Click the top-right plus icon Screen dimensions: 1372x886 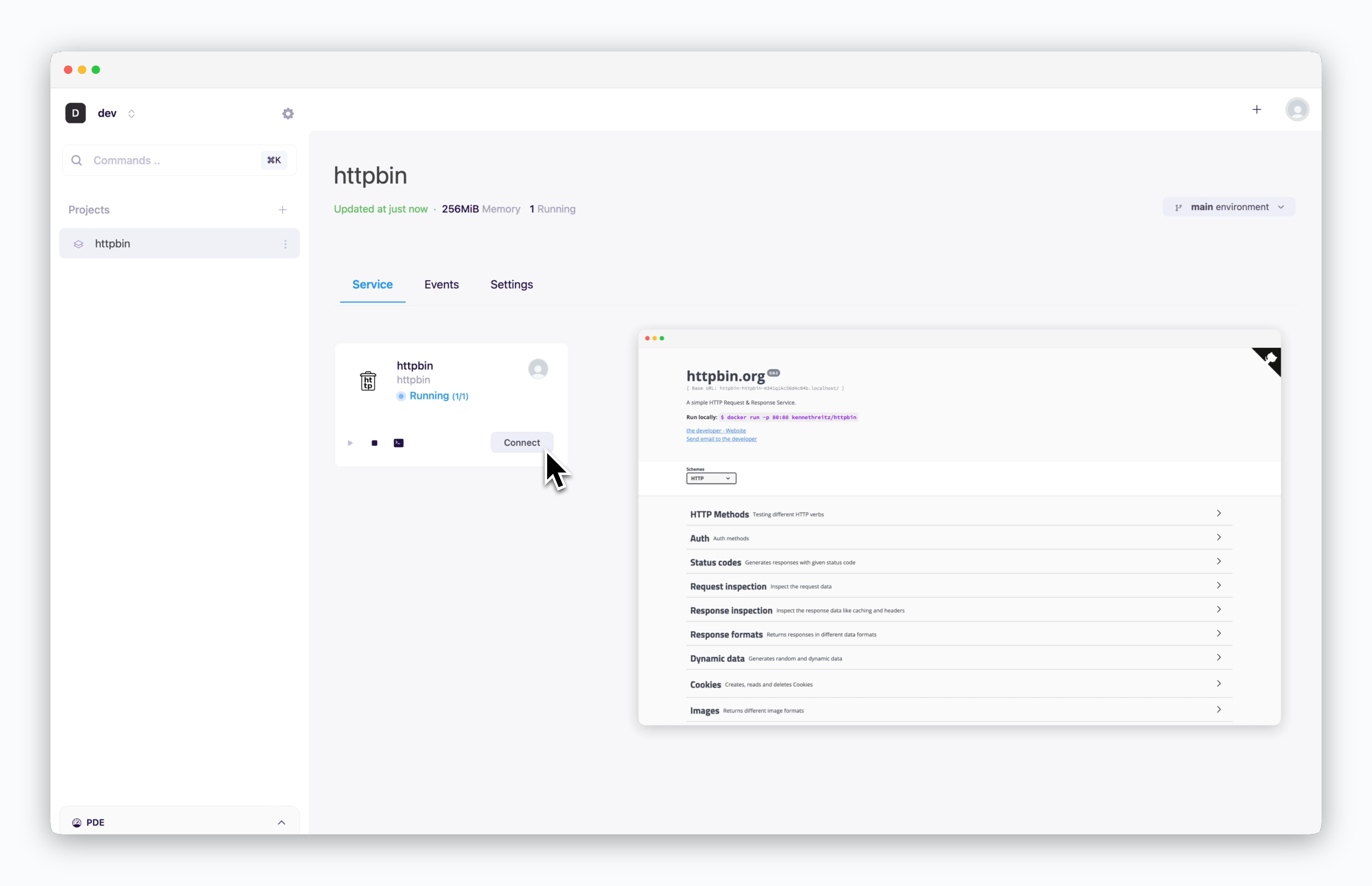(x=1257, y=109)
